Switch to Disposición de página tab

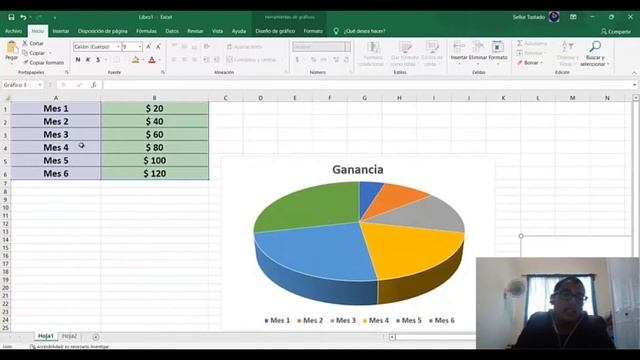102,31
